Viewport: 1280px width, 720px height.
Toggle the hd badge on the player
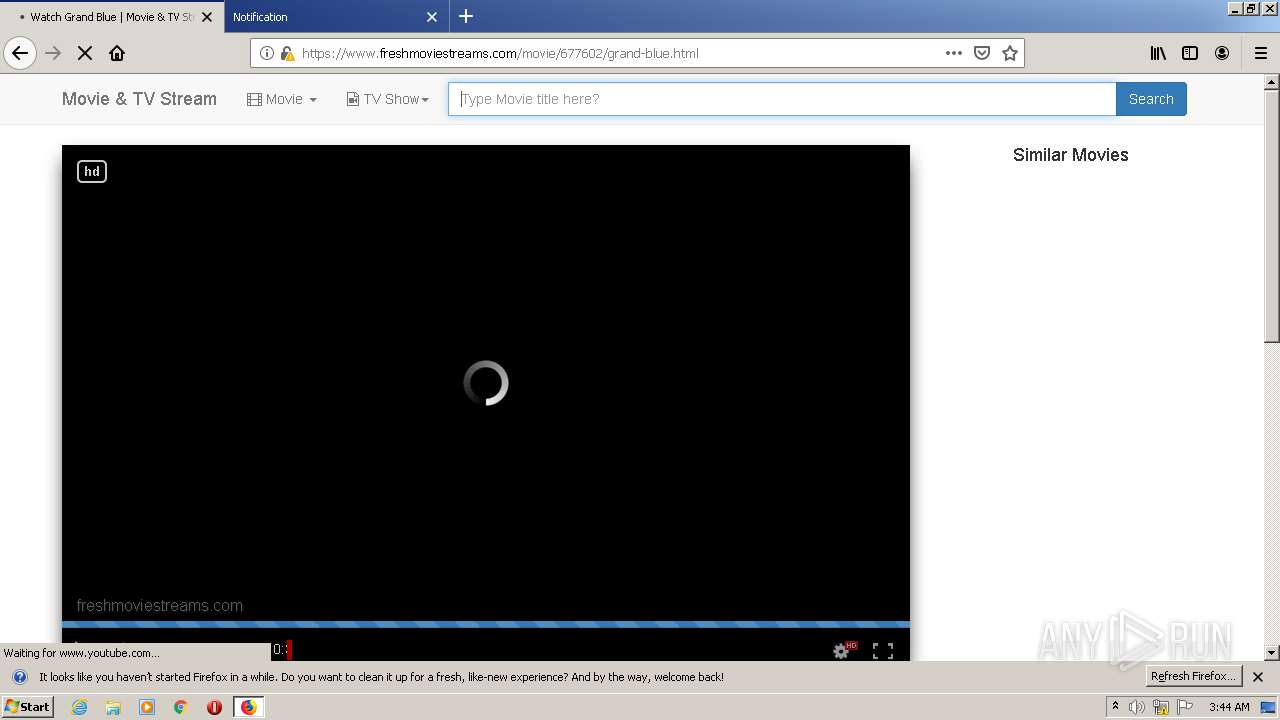pos(92,171)
